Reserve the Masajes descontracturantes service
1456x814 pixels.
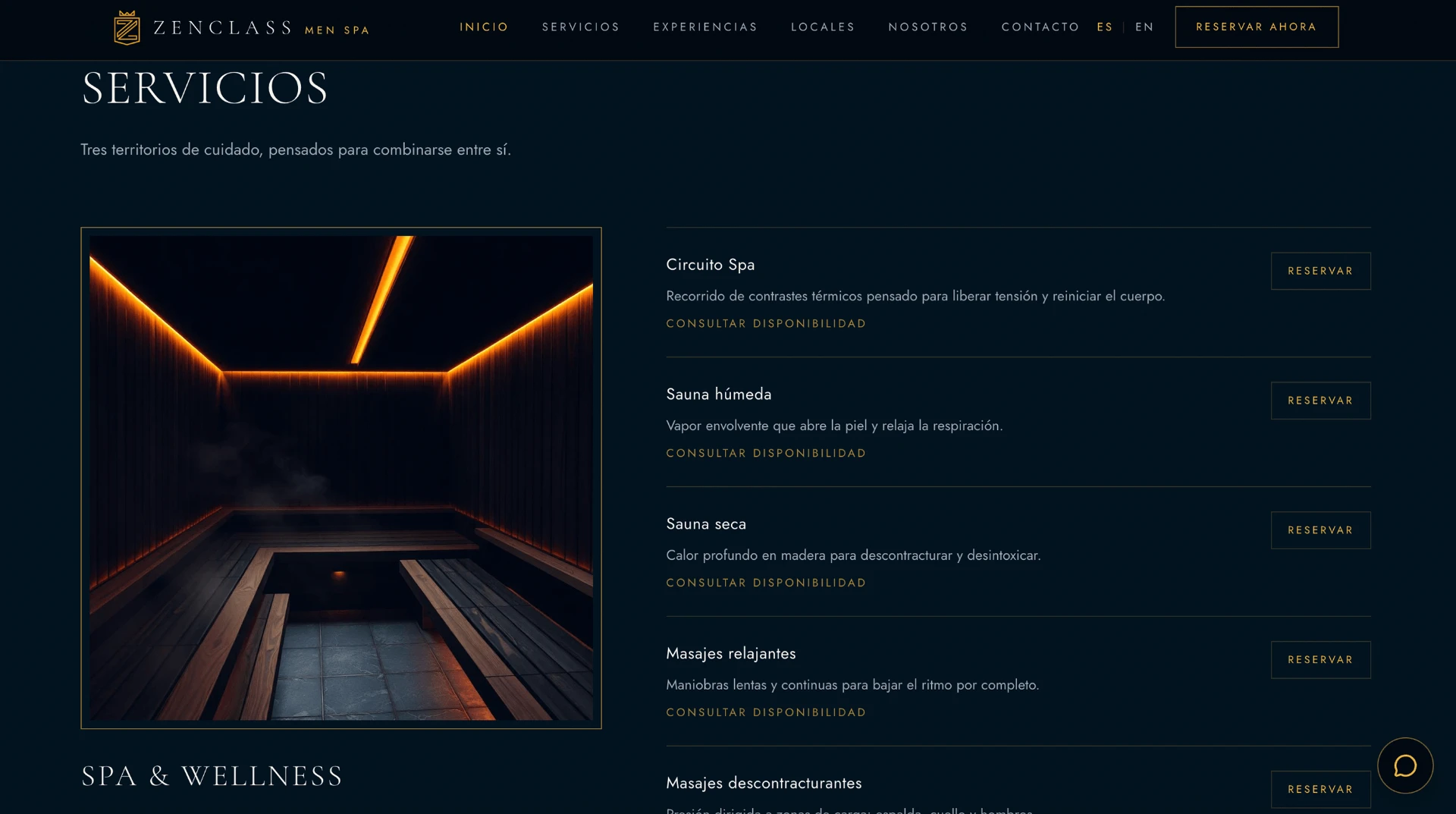tap(1320, 790)
